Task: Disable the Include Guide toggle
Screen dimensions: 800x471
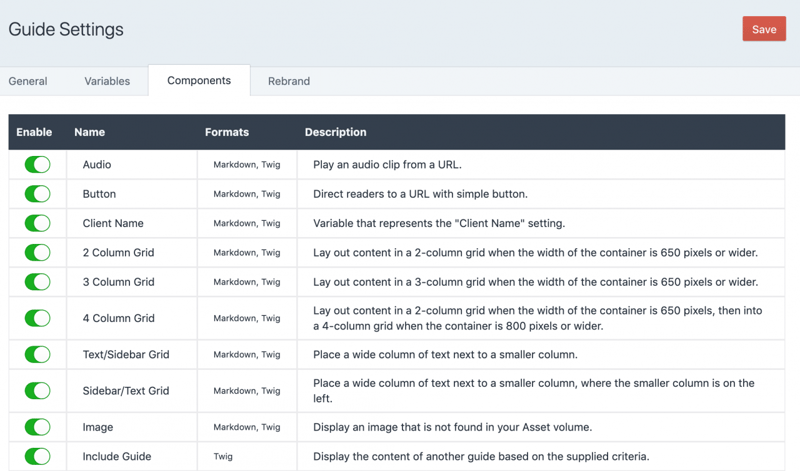Action: (x=37, y=456)
